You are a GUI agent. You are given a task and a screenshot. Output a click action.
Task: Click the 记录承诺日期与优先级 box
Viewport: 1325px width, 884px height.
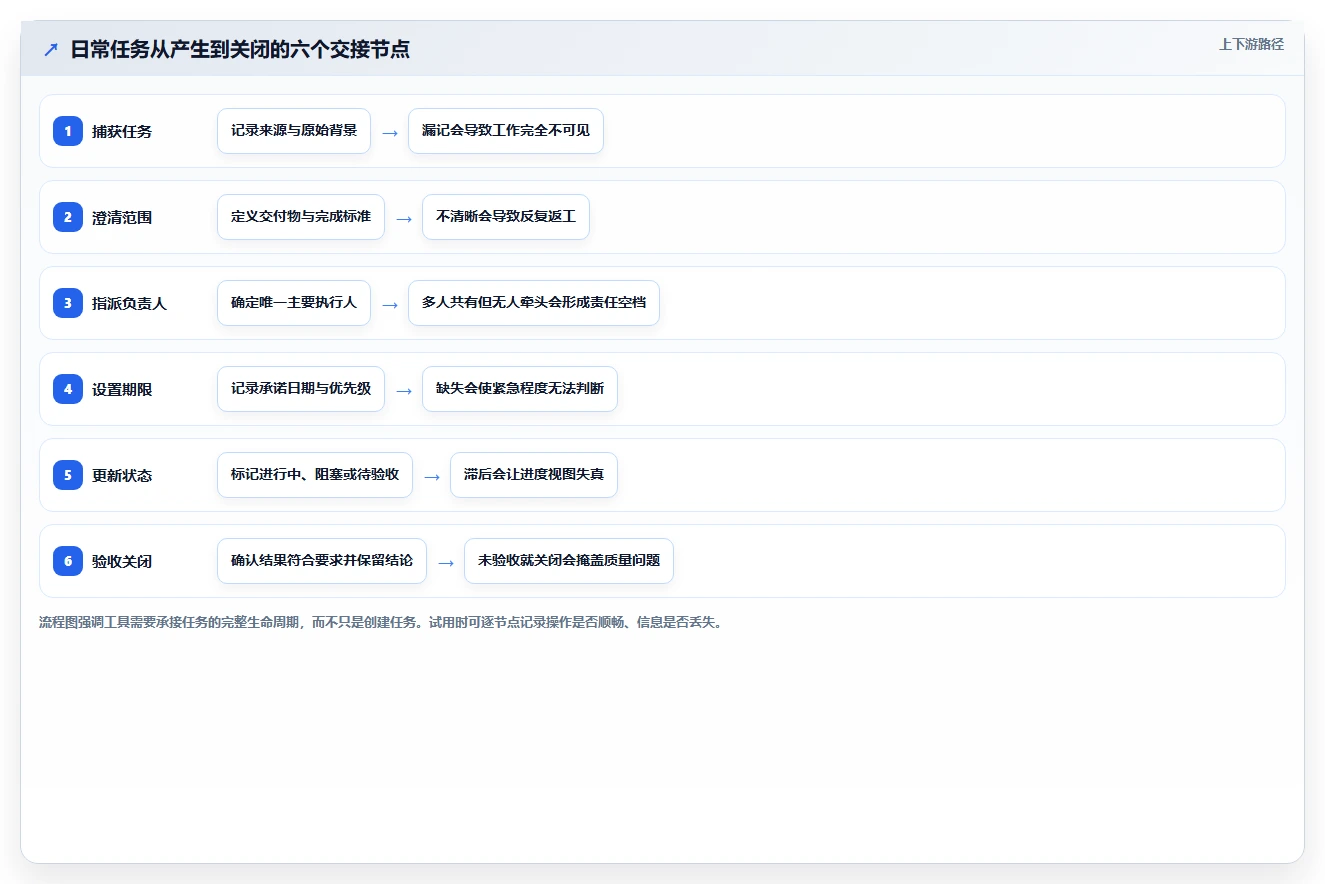301,389
